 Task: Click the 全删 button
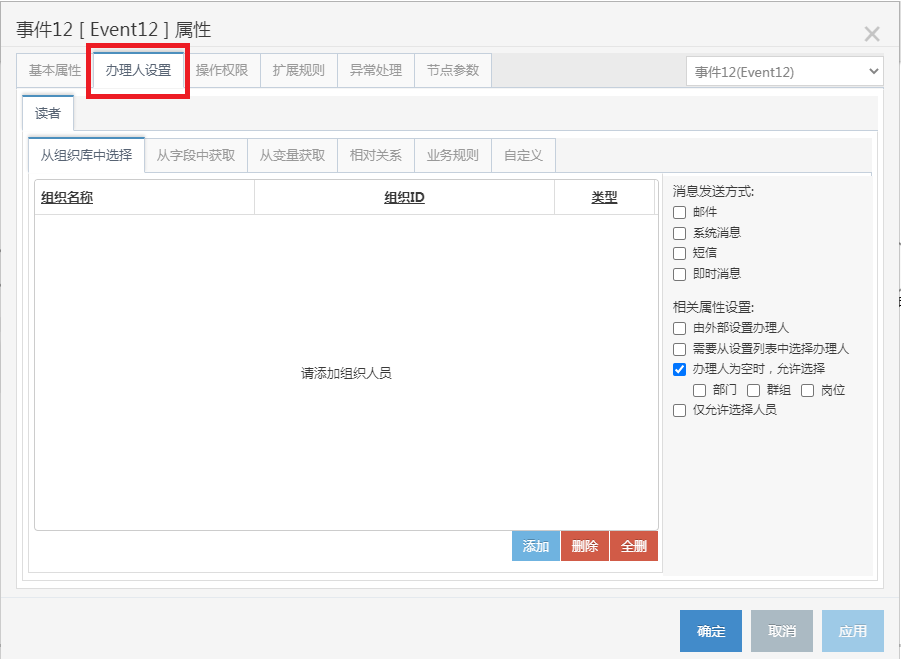pos(634,546)
